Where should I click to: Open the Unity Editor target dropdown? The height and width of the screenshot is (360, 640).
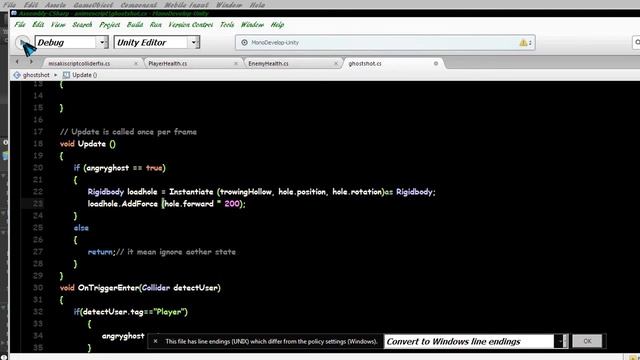(157, 42)
